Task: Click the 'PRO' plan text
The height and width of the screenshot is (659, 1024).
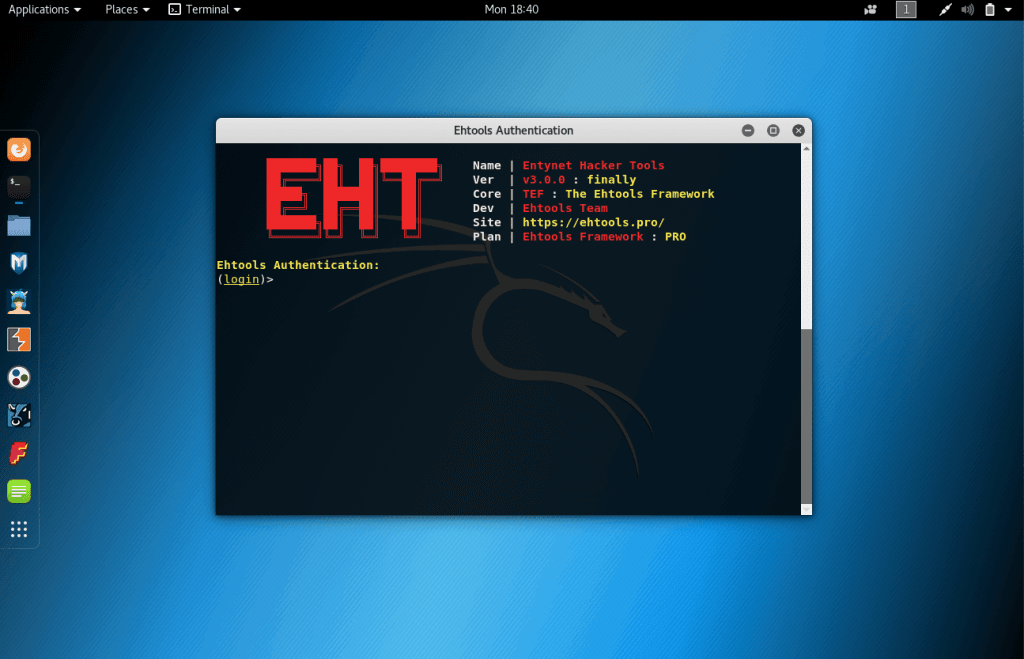Action: tap(675, 236)
